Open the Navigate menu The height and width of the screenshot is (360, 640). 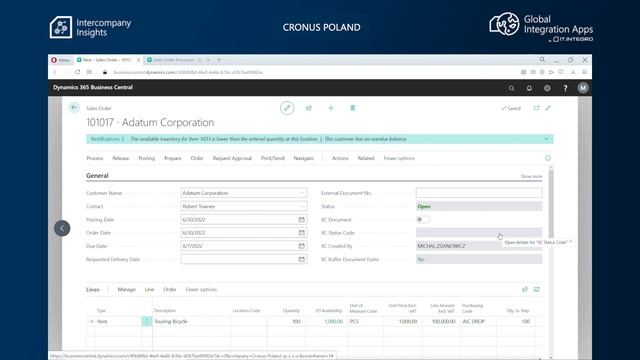(x=304, y=158)
